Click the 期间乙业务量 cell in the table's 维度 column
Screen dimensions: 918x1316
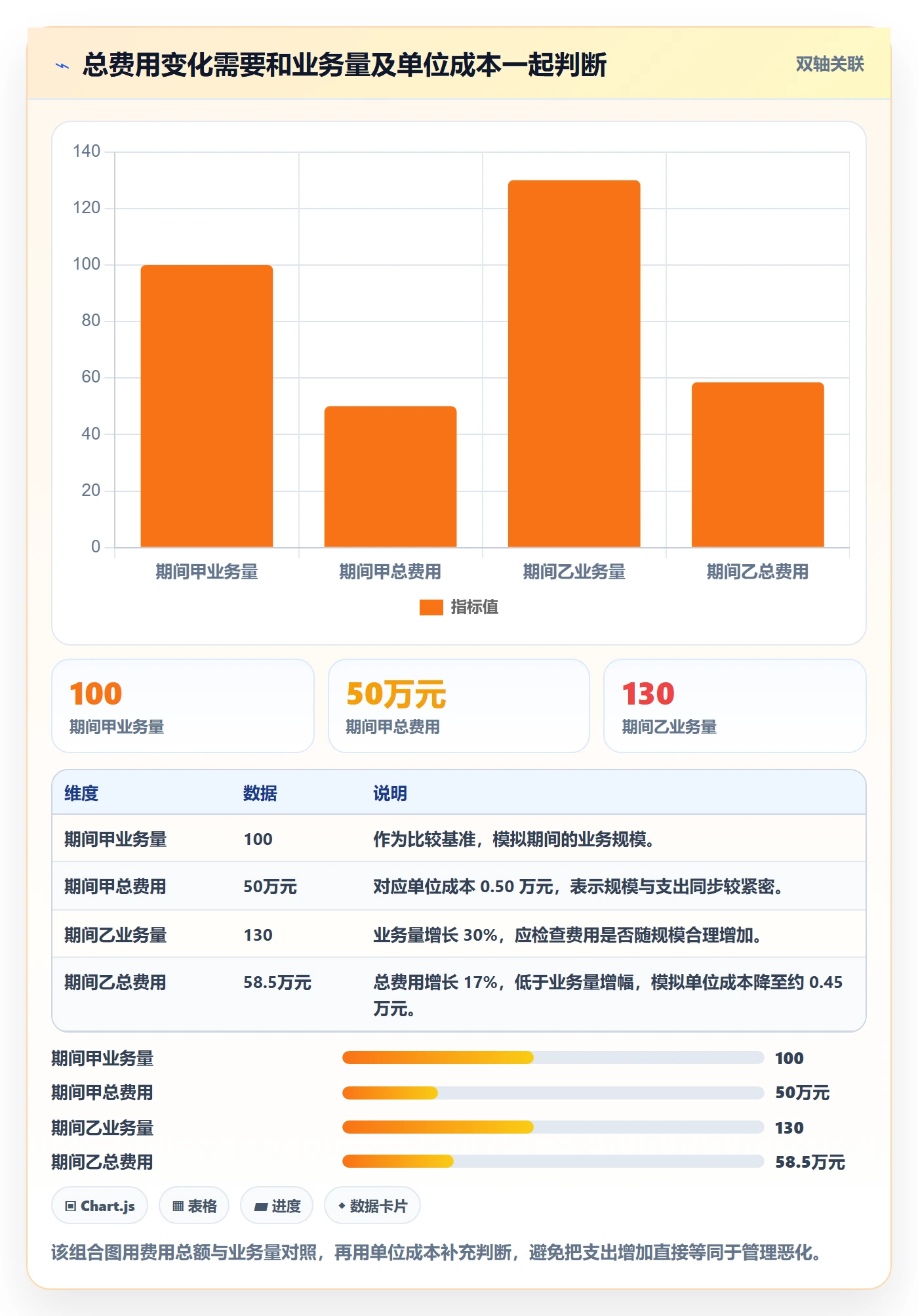tap(115, 935)
